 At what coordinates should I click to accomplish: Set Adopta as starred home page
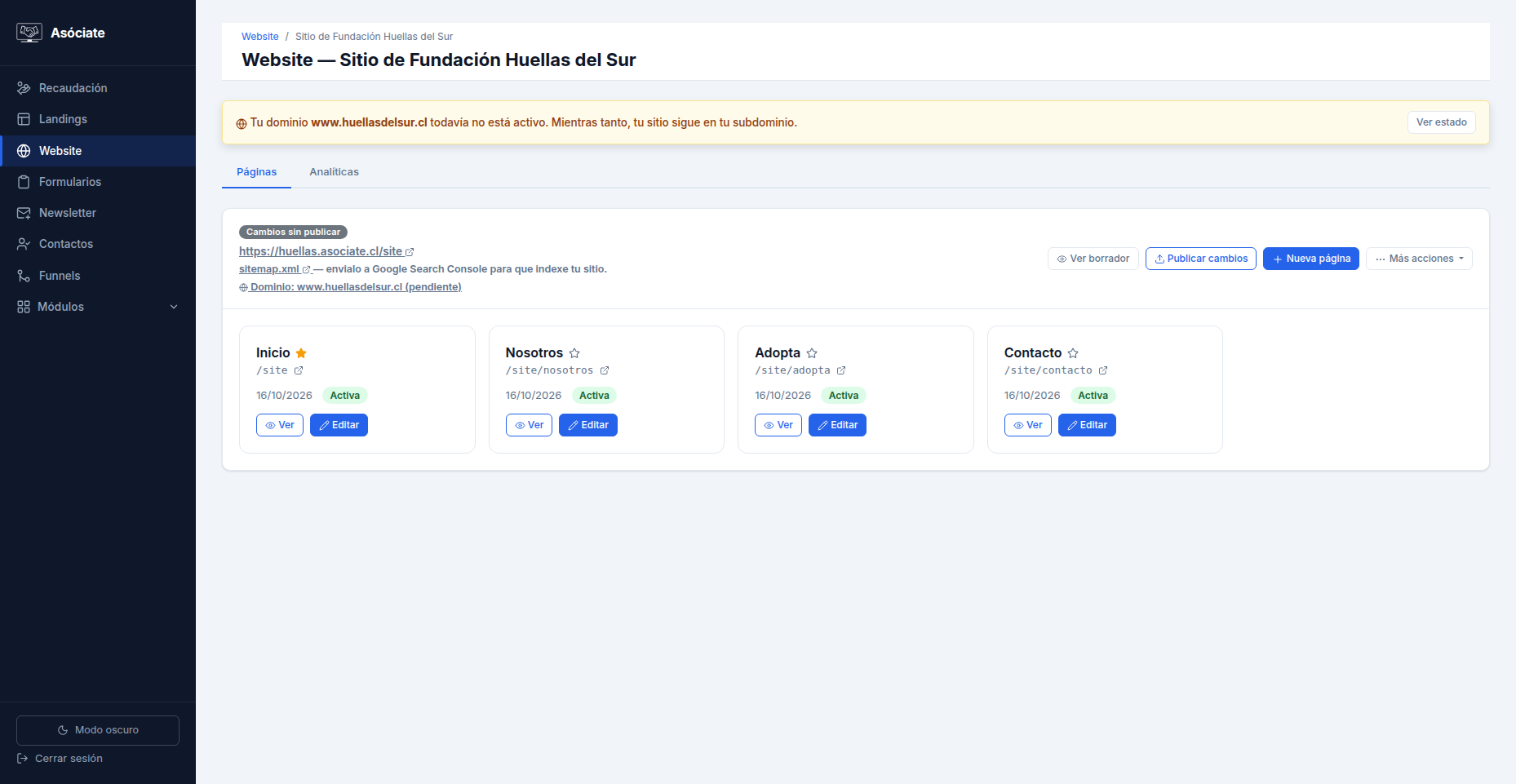point(812,353)
